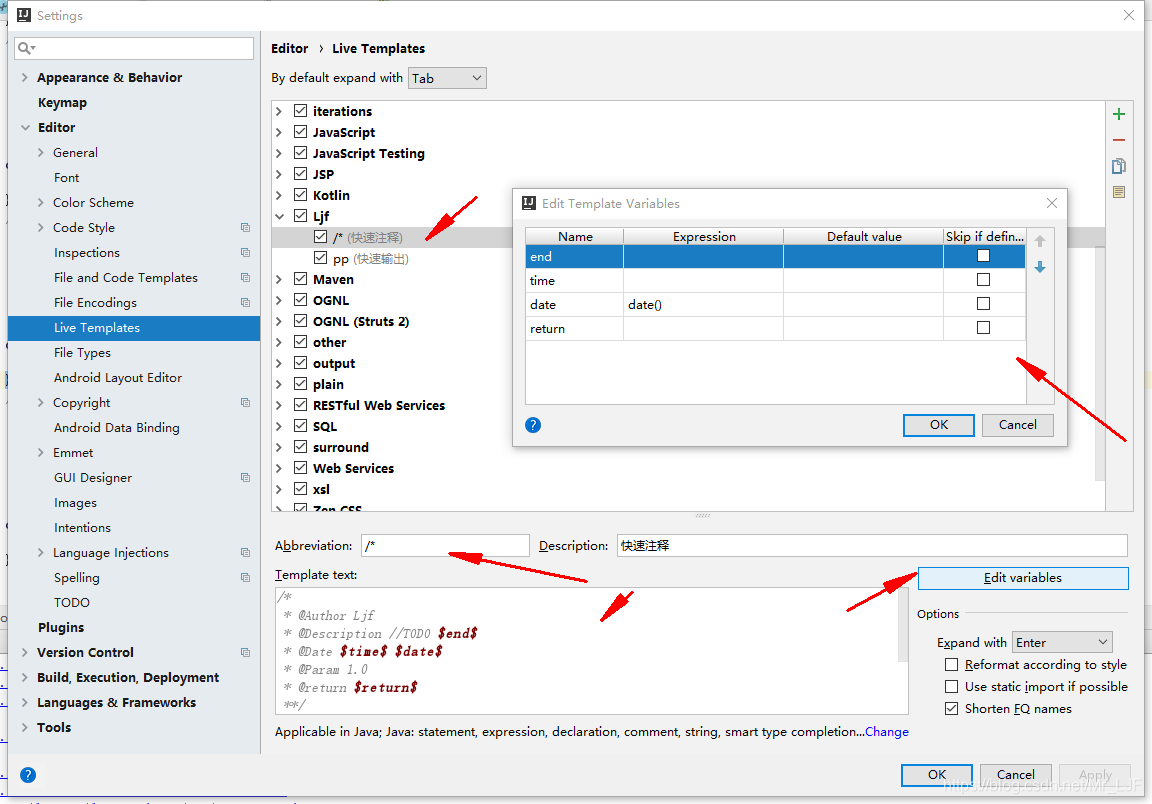
Task: Collapse the Editor section
Action: [24, 128]
